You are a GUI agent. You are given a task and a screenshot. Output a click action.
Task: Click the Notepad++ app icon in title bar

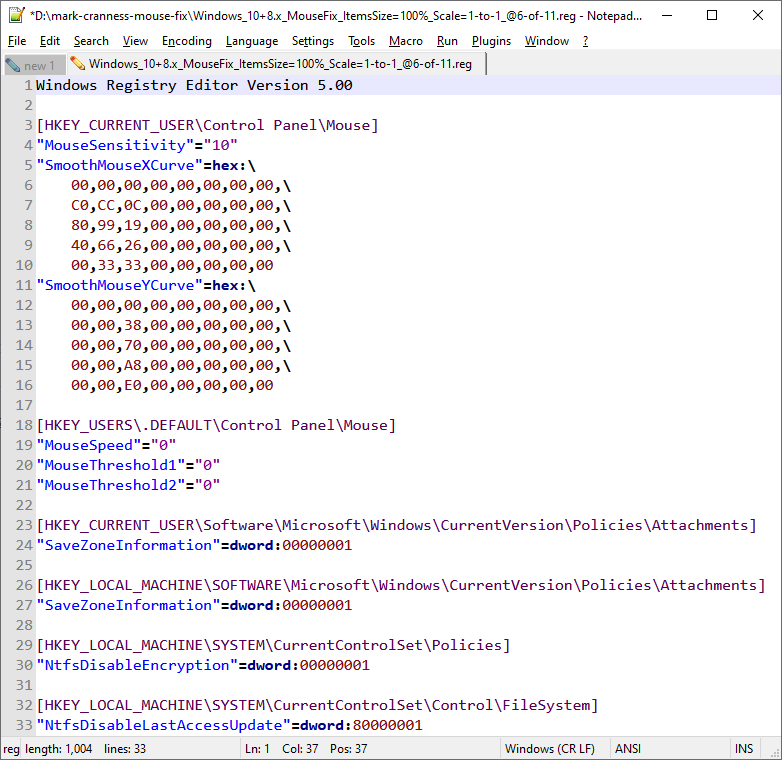16,15
